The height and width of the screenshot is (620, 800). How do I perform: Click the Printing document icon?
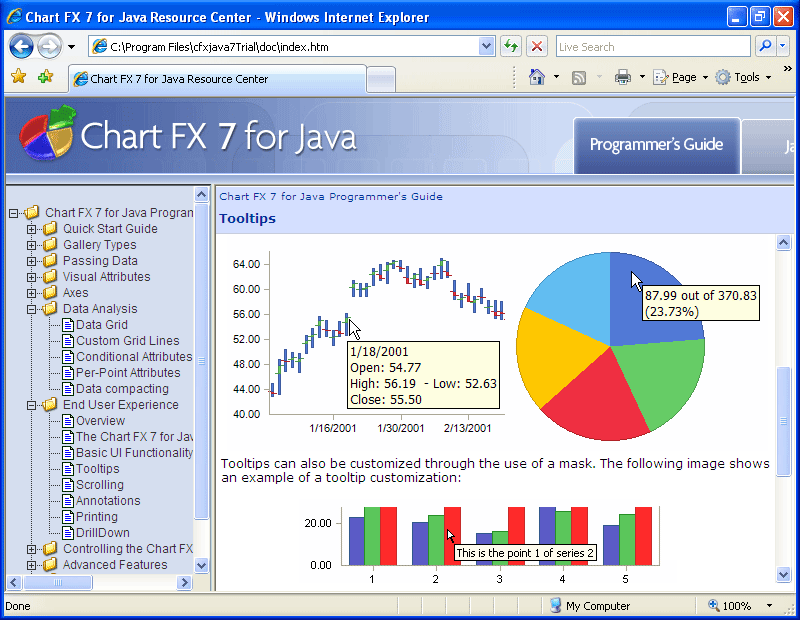pos(68,516)
